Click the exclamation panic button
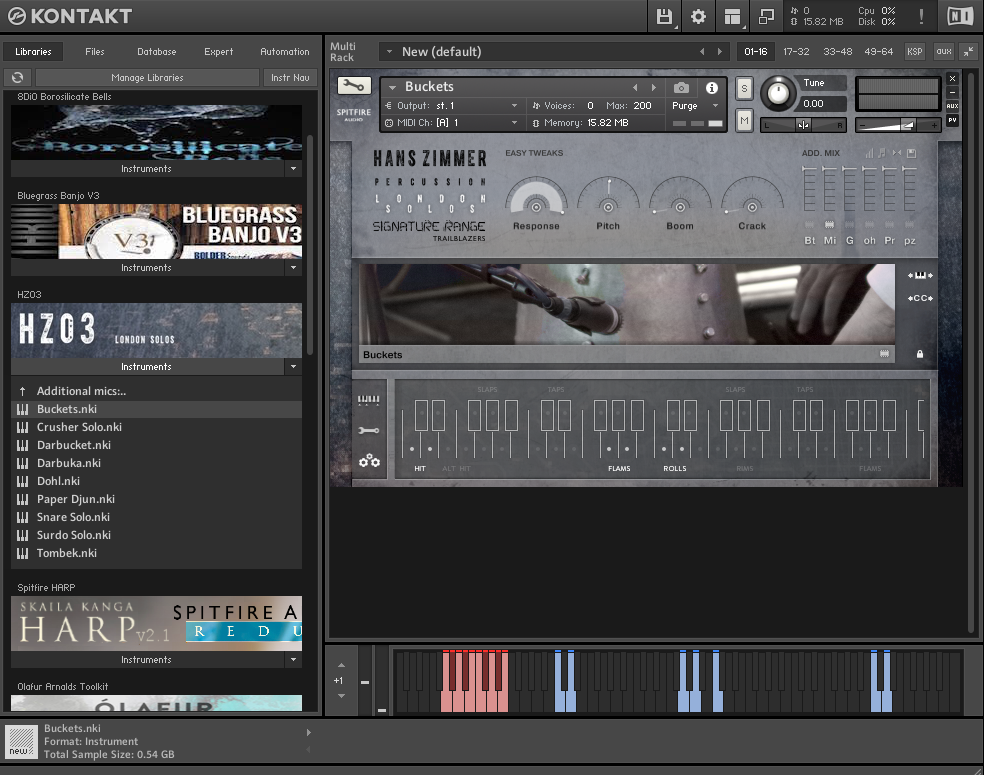Screen dimensions: 984x775 tap(921, 16)
